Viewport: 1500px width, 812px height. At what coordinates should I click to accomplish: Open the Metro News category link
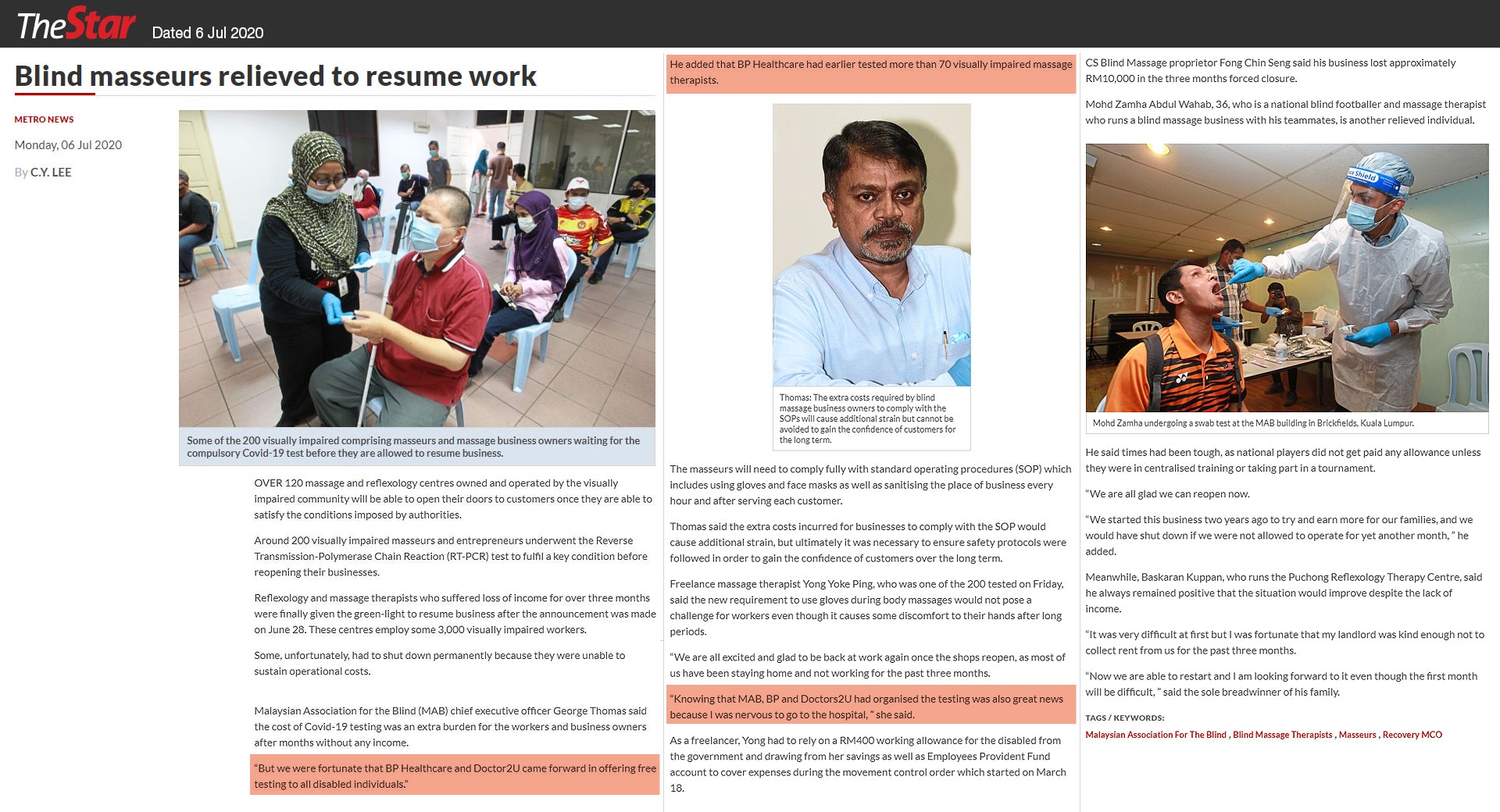[x=44, y=119]
